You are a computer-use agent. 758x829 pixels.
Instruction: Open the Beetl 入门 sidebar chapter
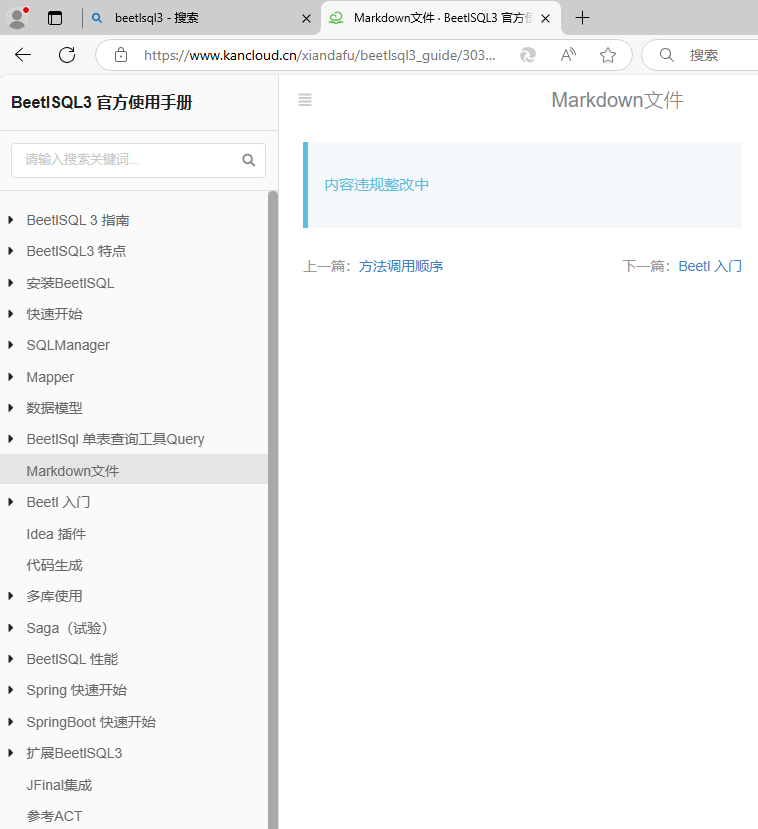(58, 502)
